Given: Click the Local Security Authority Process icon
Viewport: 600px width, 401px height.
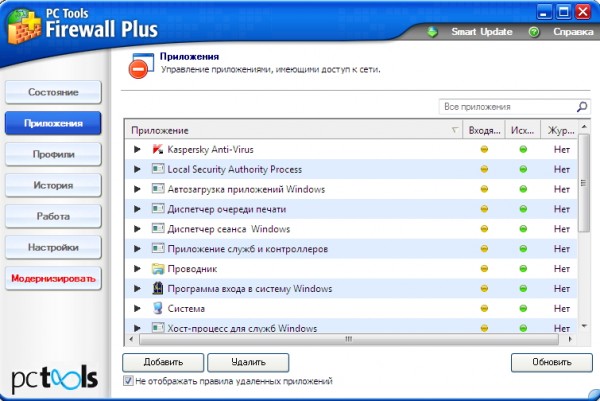Looking at the screenshot, I should point(158,169).
